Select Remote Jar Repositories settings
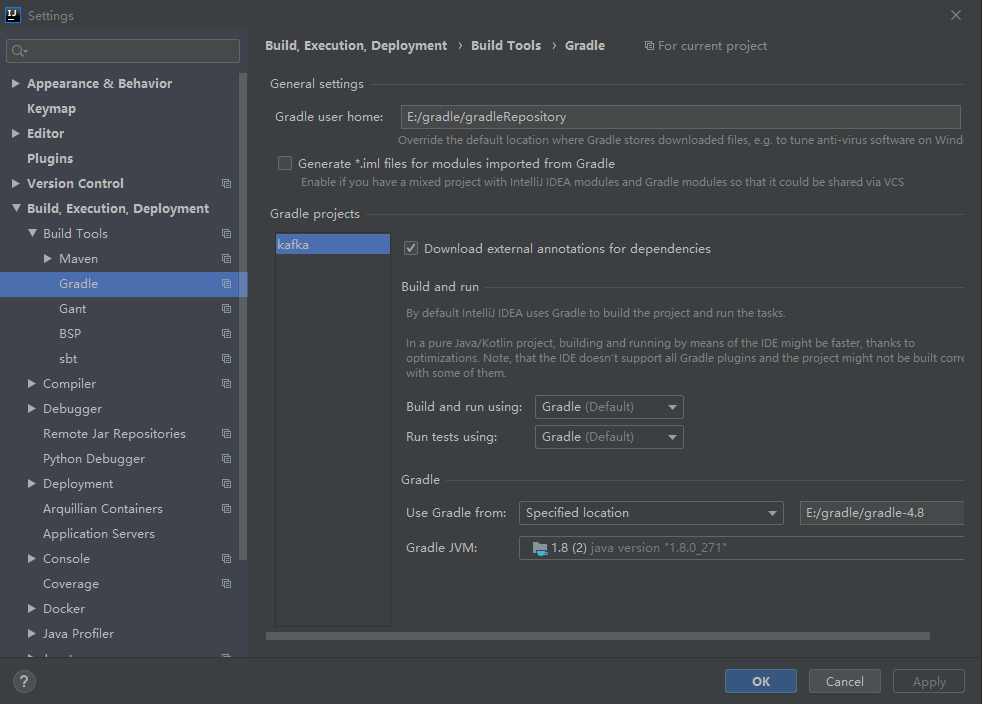The image size is (982, 704). (115, 434)
